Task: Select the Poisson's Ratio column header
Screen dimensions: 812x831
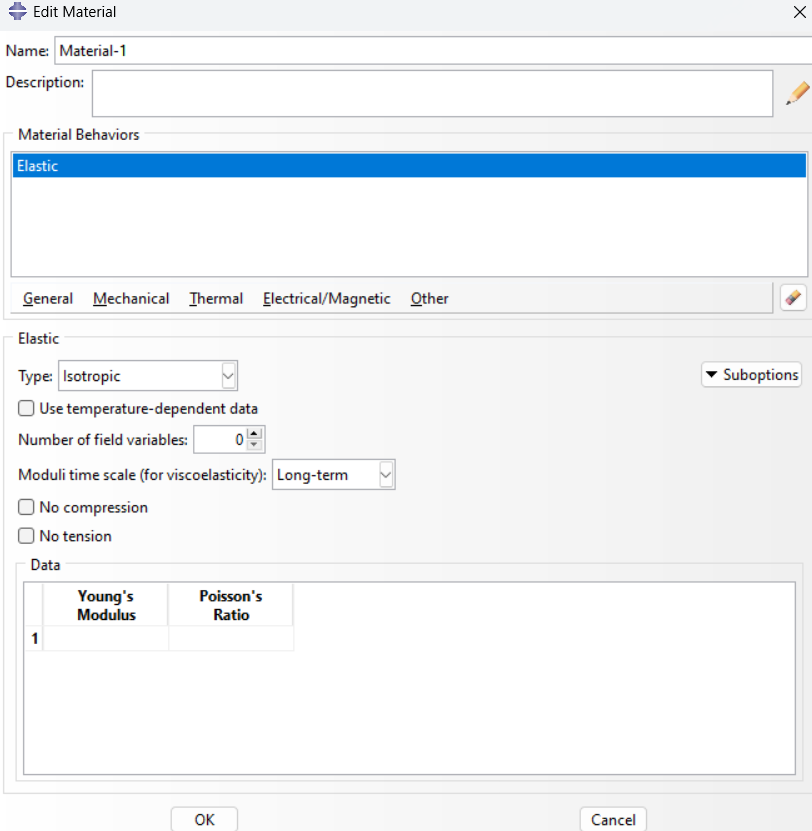Action: click(x=231, y=605)
